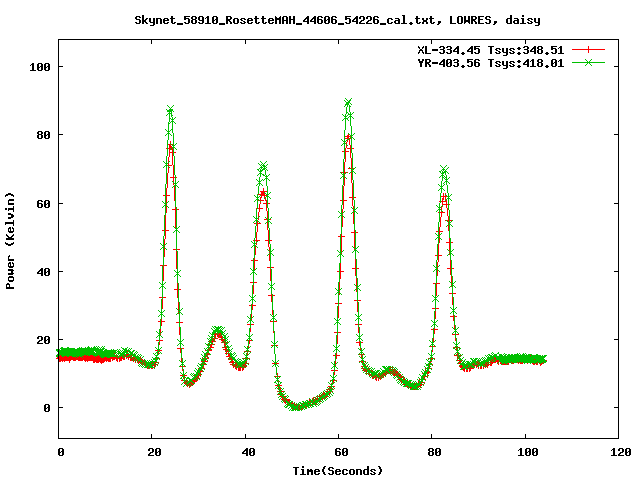Viewport: 640px width, 480px height.
Task: Click the x-axis tick label 60
Action: coord(341,452)
